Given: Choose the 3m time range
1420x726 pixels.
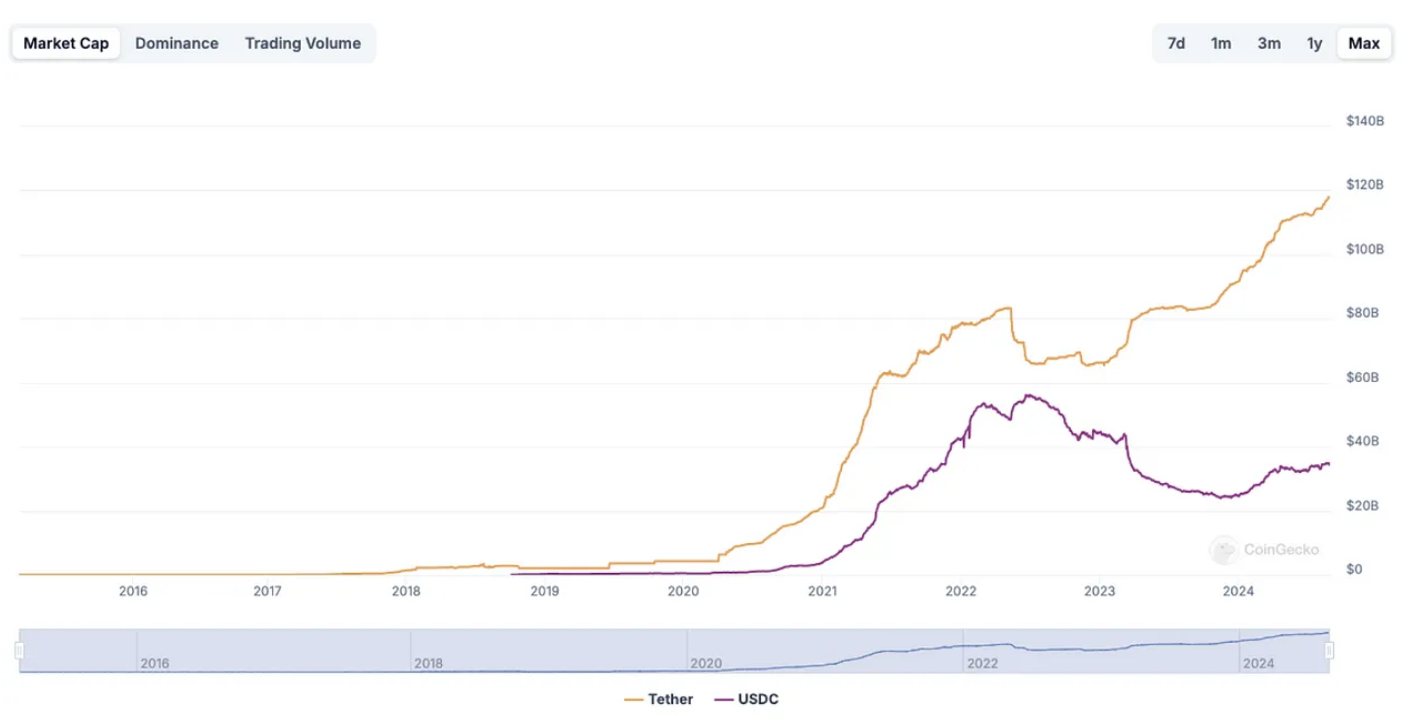Looking at the screenshot, I should coord(1269,43).
